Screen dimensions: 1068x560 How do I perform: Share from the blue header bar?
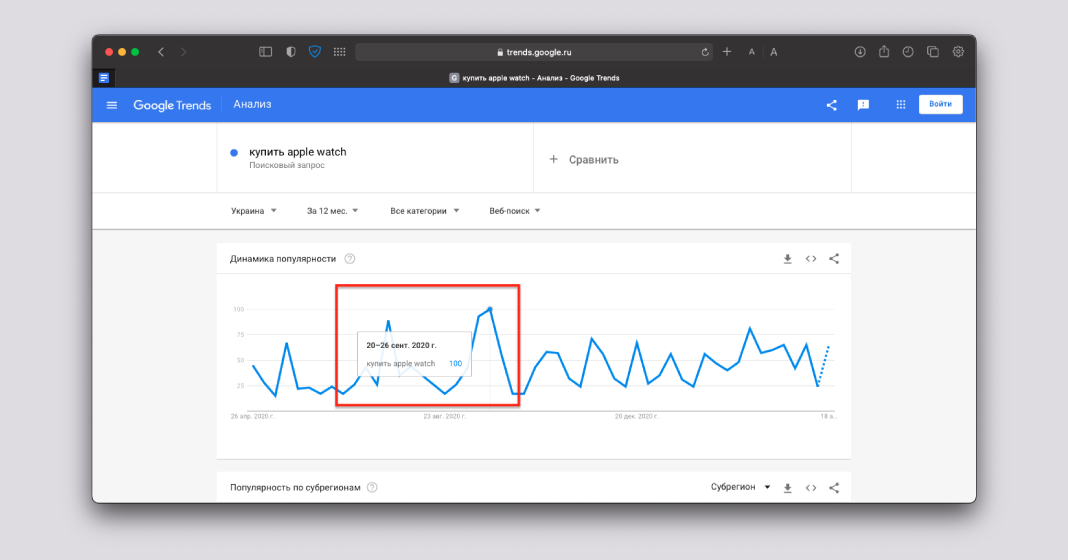click(832, 105)
